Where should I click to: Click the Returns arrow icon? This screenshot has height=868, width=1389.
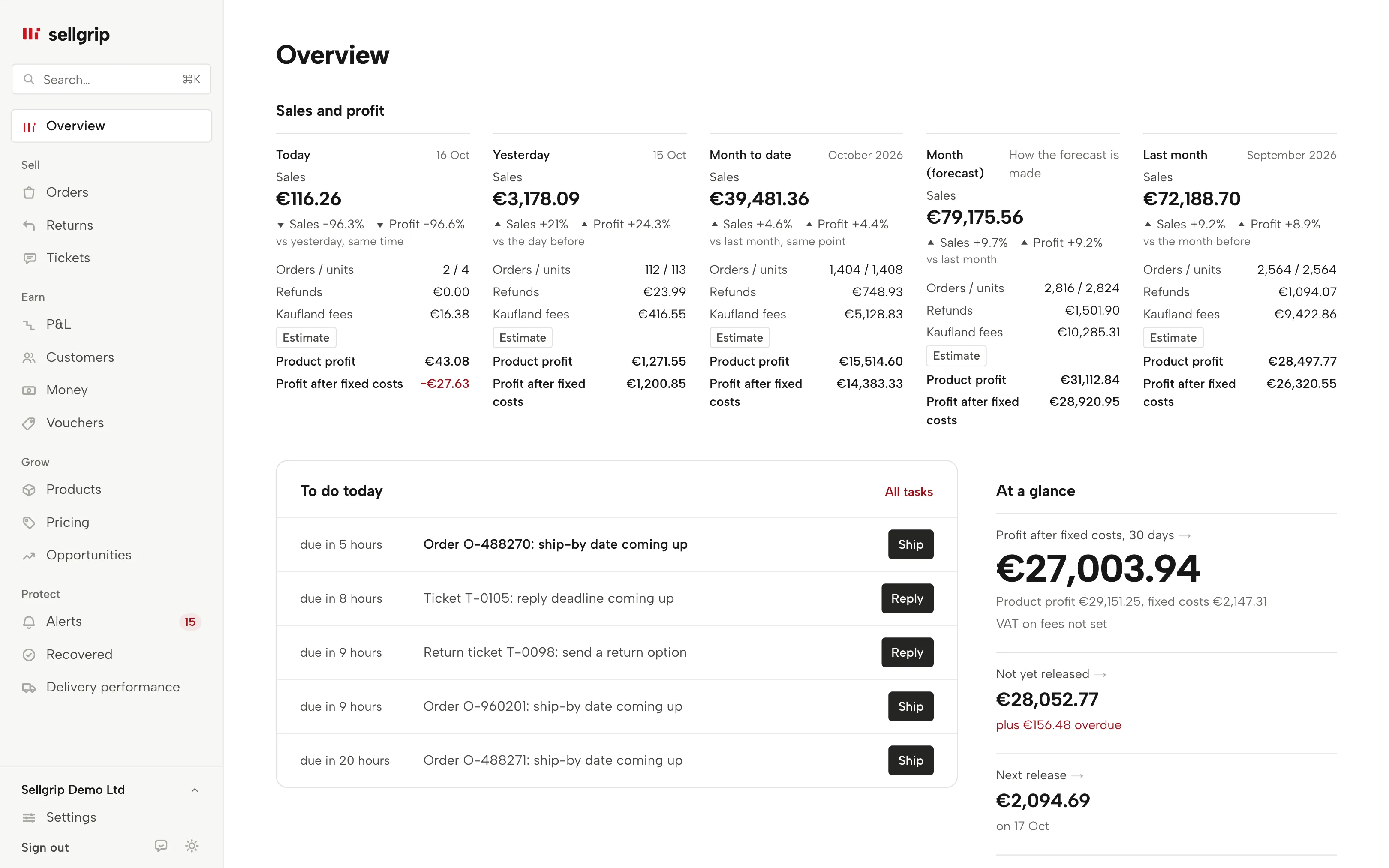pyautogui.click(x=29, y=225)
